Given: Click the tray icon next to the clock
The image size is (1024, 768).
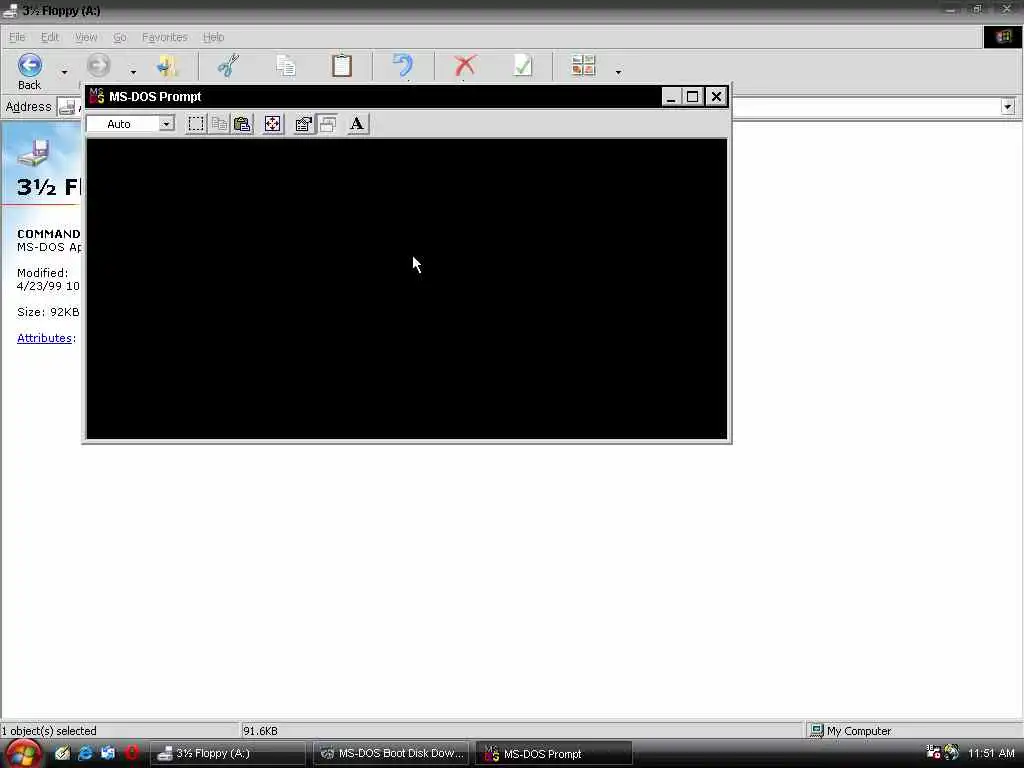Looking at the screenshot, I should click(952, 752).
